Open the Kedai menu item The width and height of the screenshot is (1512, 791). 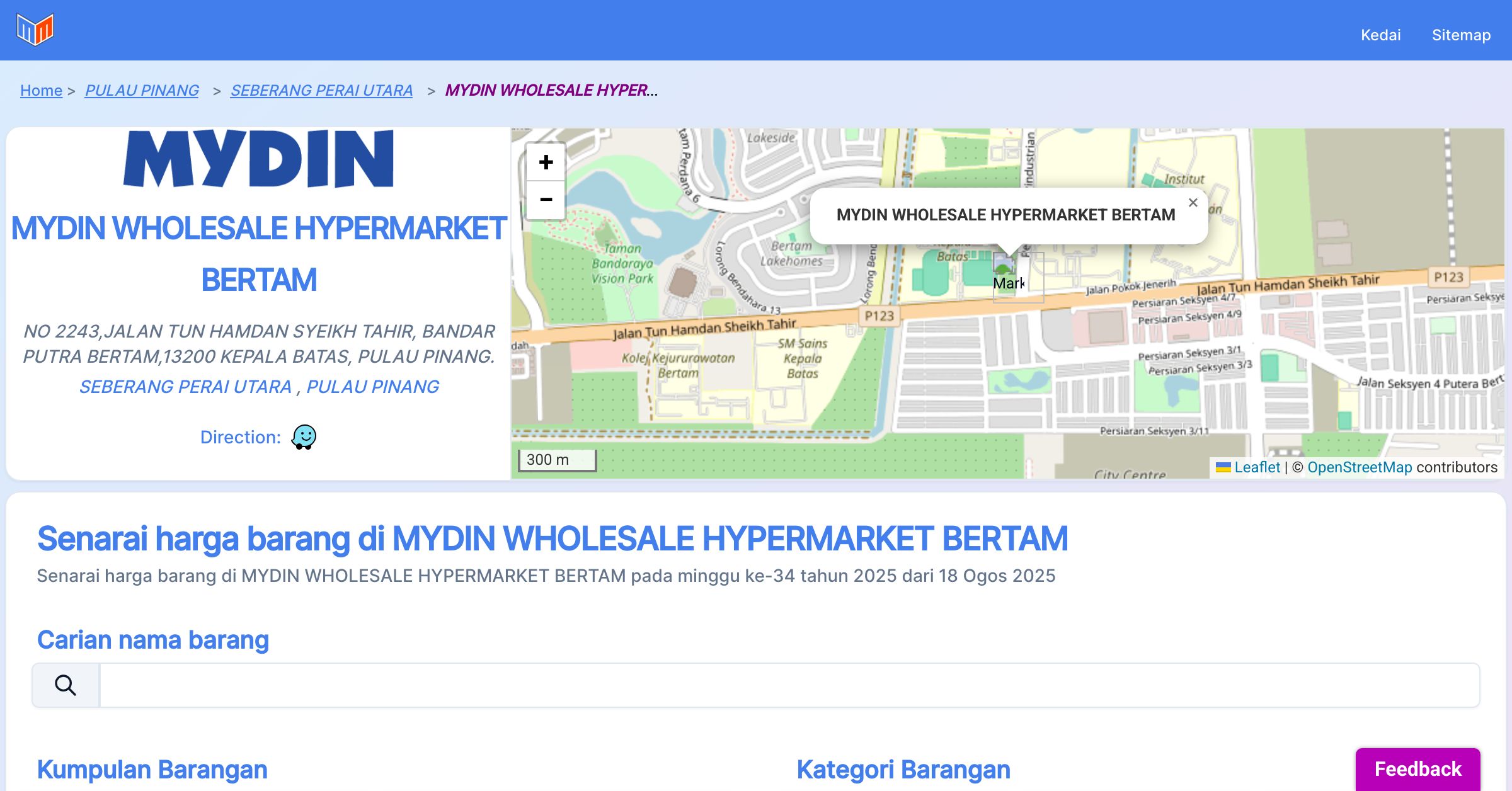[x=1380, y=35]
